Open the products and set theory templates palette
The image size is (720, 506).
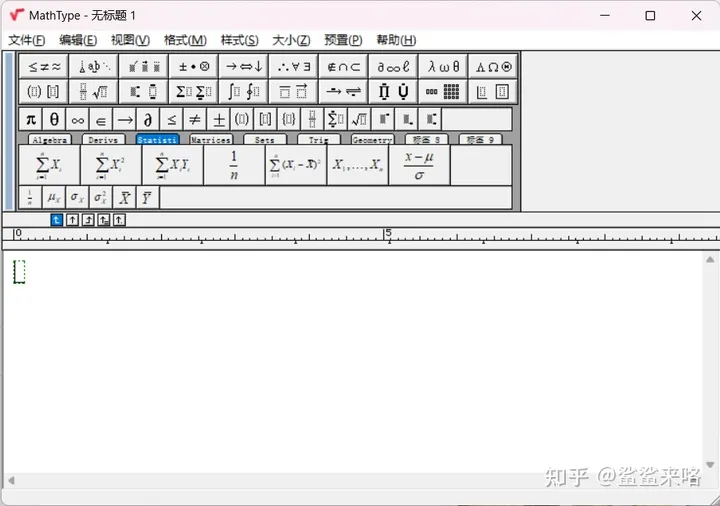coord(394,91)
